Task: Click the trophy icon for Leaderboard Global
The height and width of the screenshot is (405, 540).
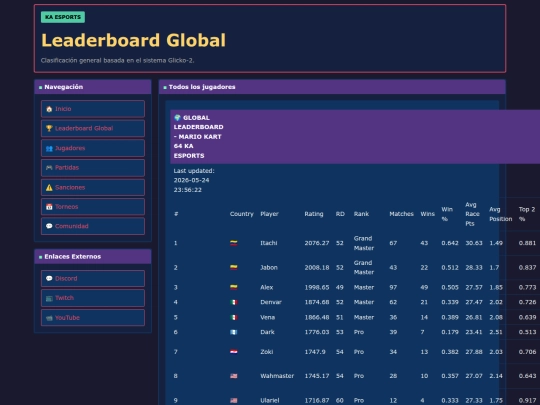Action: click(x=49, y=128)
